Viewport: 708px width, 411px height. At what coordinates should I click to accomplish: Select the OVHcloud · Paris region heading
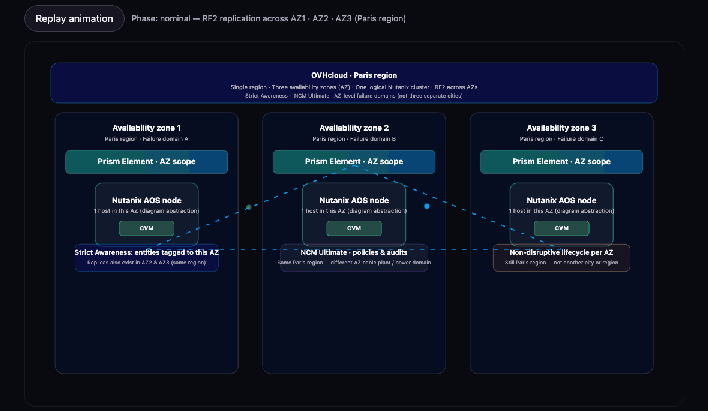354,75
